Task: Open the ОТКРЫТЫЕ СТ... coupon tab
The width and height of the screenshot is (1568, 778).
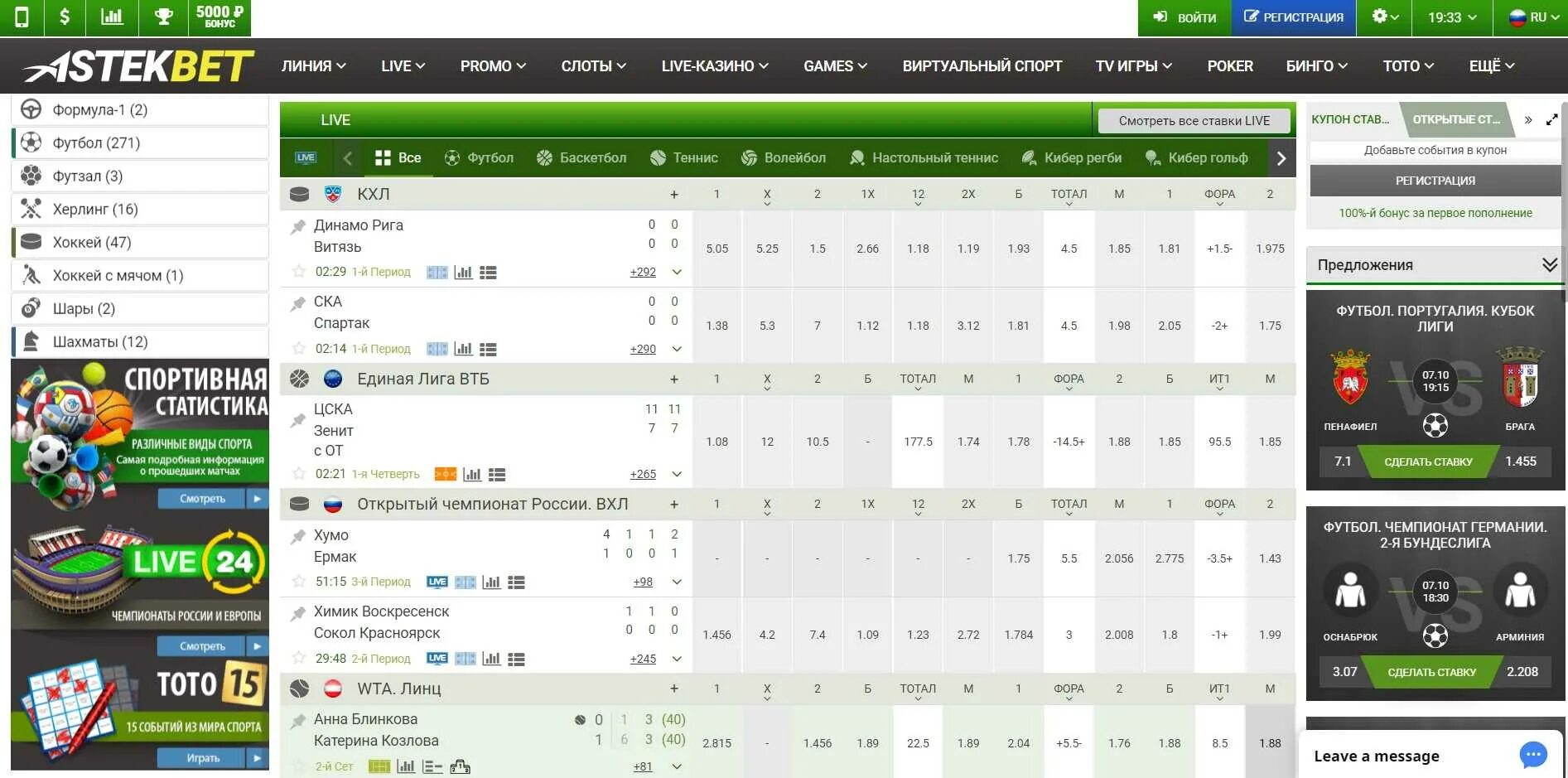Action: (1455, 120)
